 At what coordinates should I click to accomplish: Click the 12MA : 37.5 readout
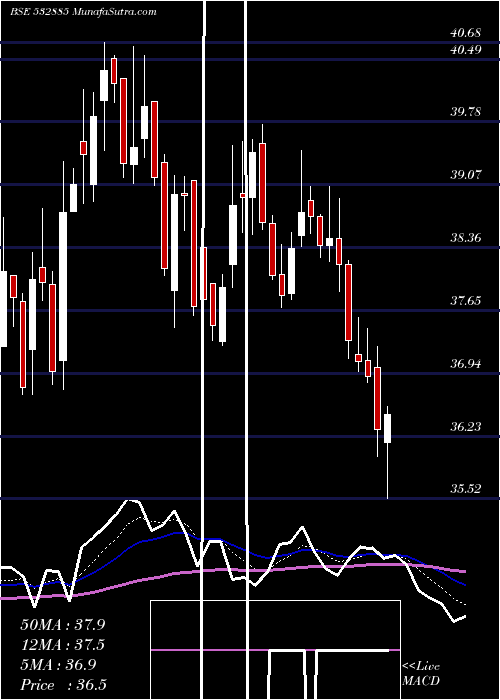[x=63, y=645]
